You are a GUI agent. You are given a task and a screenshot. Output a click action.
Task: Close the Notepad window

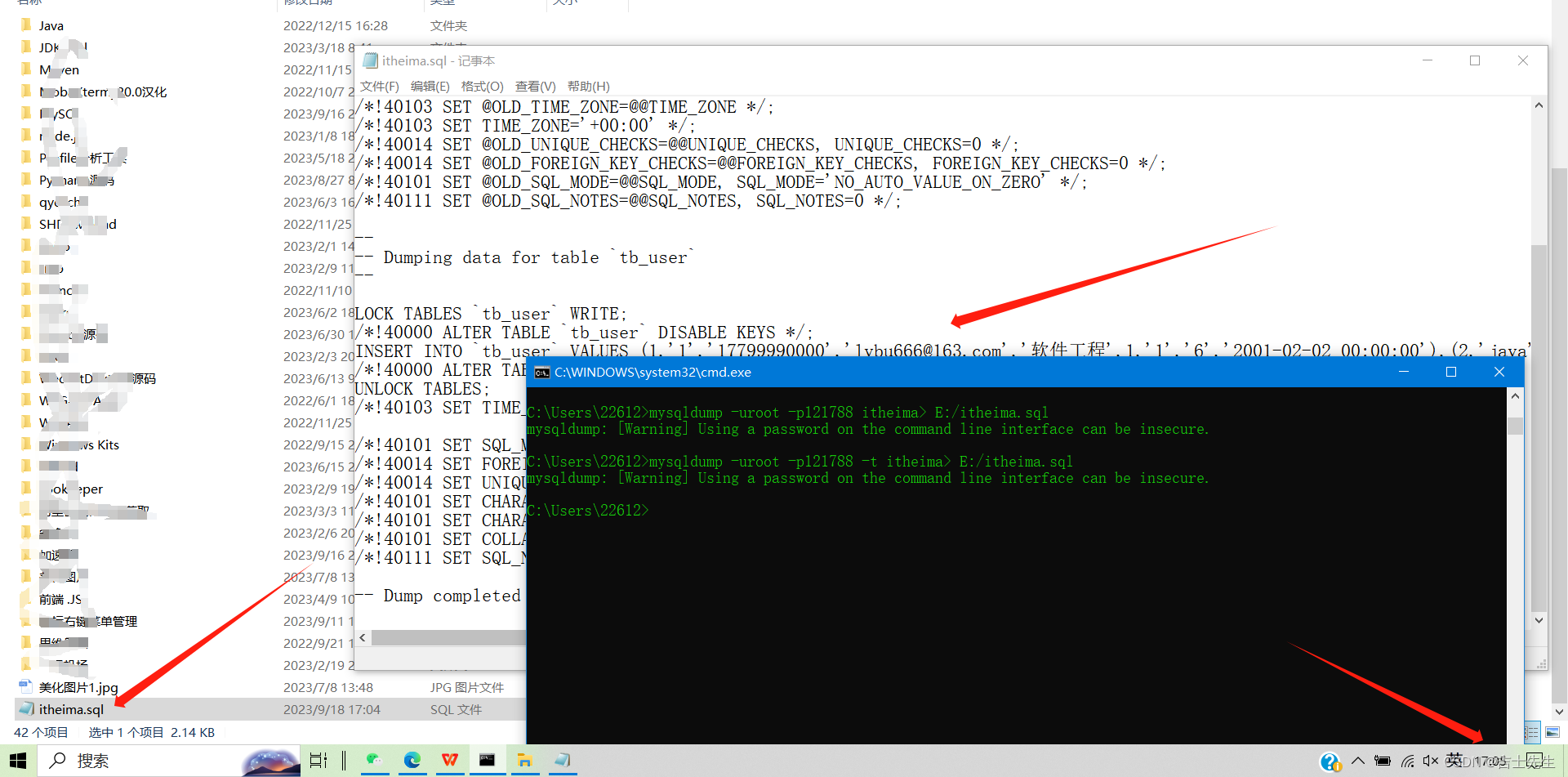tap(1523, 60)
